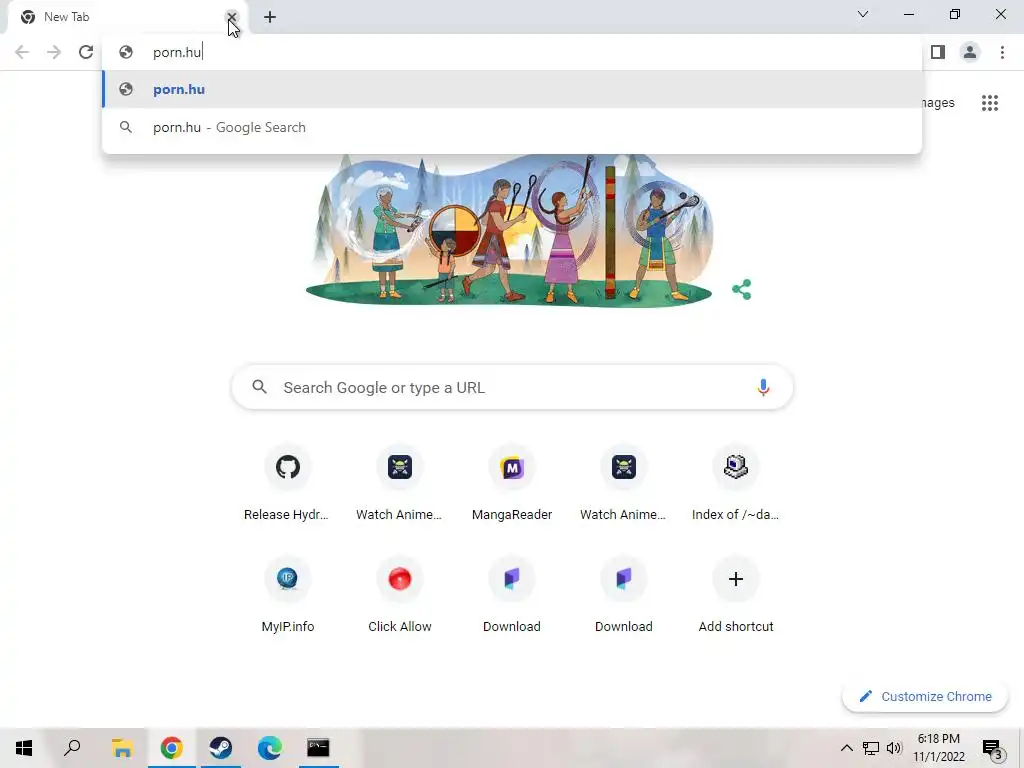Click the browser back arrow
Screen dimensions: 1024x768
coord(22,52)
